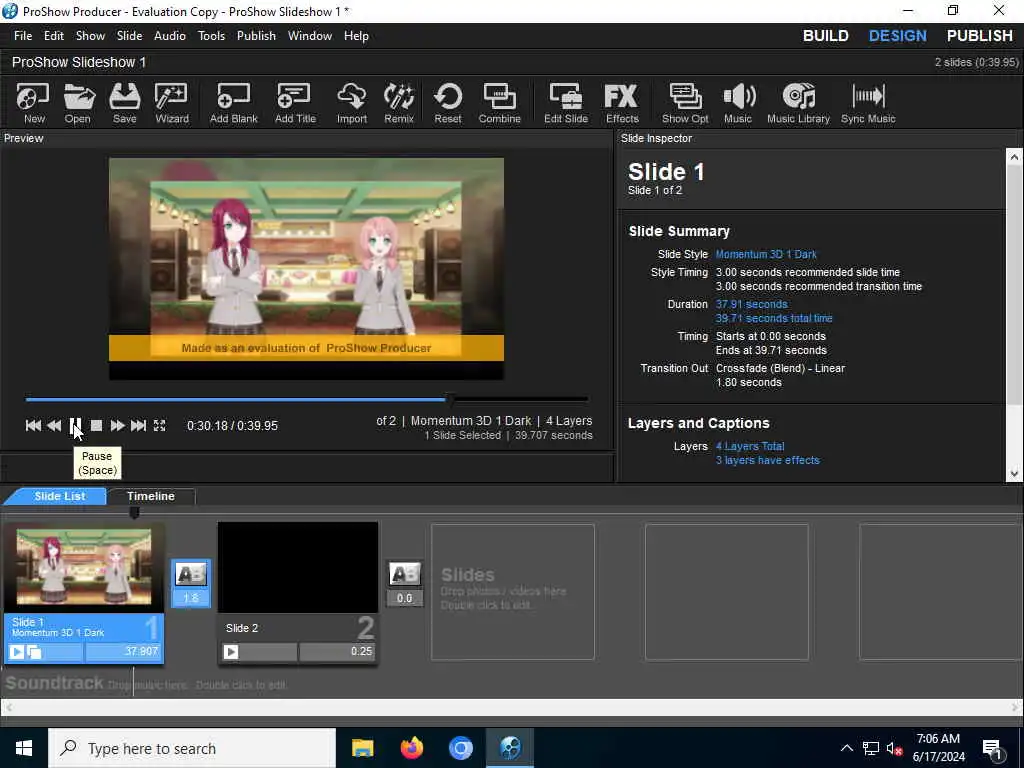Click the transition icon after Slide 2
Screen dimensions: 1024x768
pyautogui.click(x=404, y=574)
